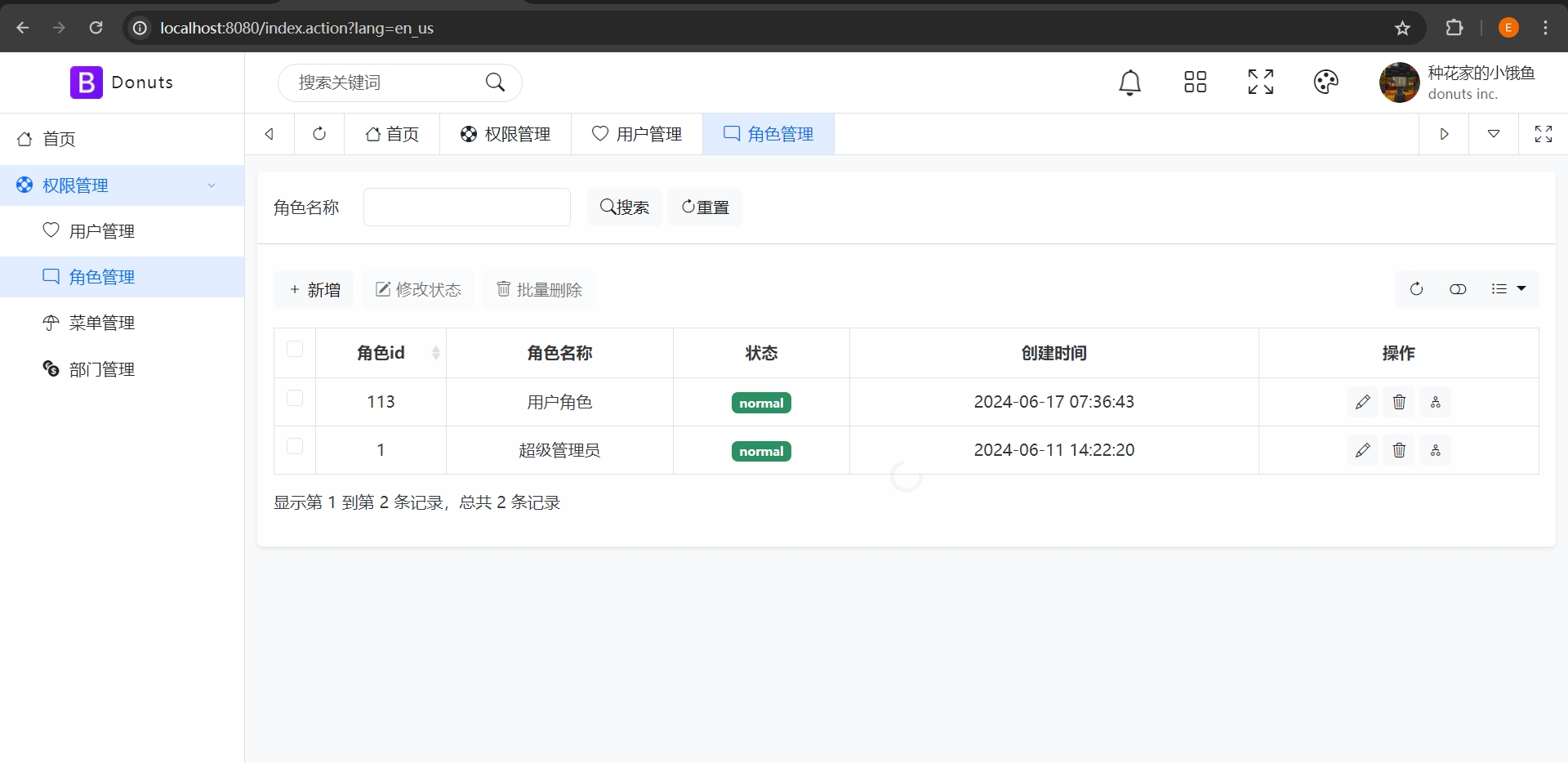Click the fullscreen icon in top header
The width and height of the screenshot is (1568, 763).
(x=1260, y=83)
